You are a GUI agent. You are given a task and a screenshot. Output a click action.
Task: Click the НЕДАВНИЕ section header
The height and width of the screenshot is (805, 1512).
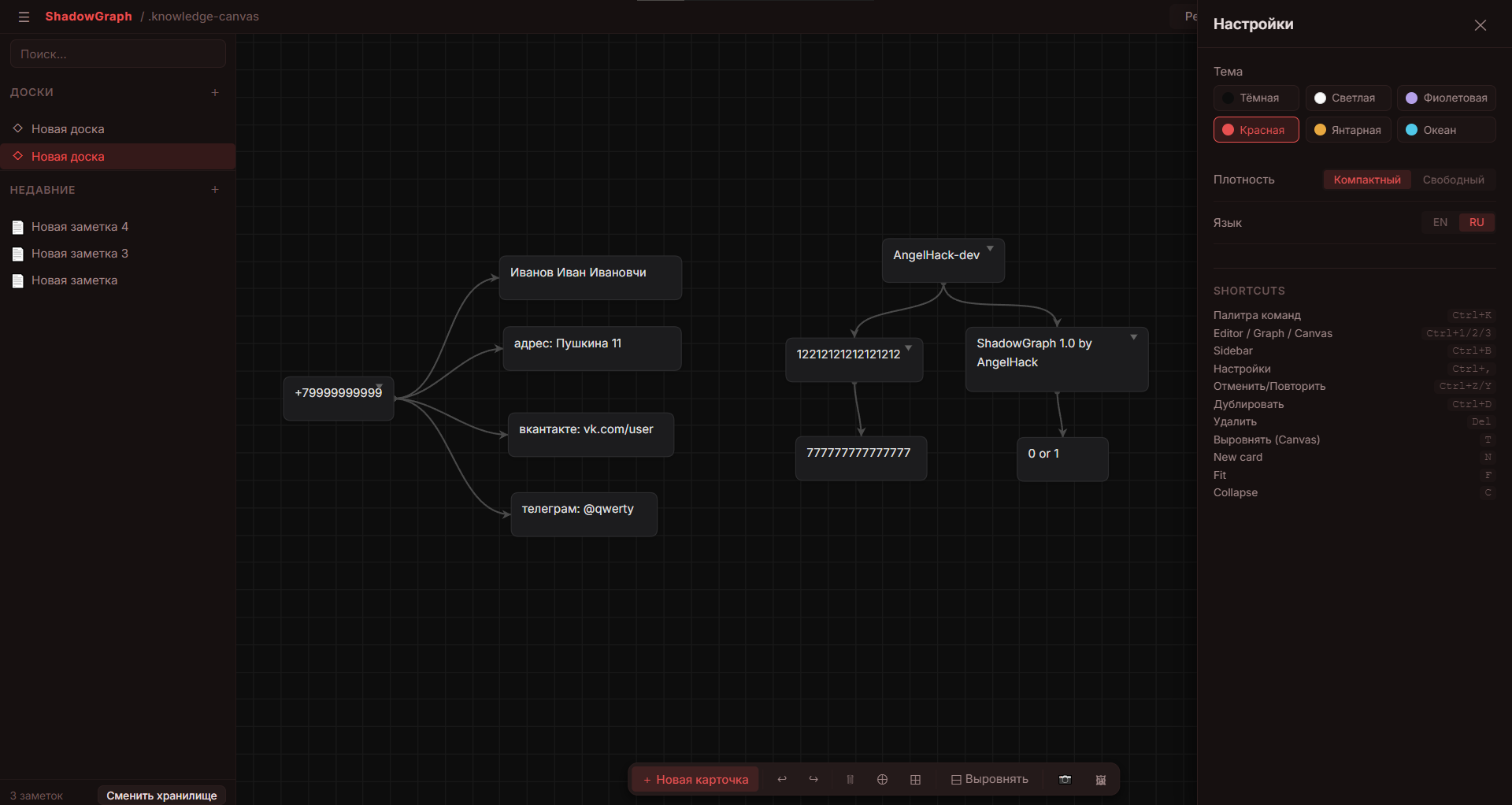[43, 190]
